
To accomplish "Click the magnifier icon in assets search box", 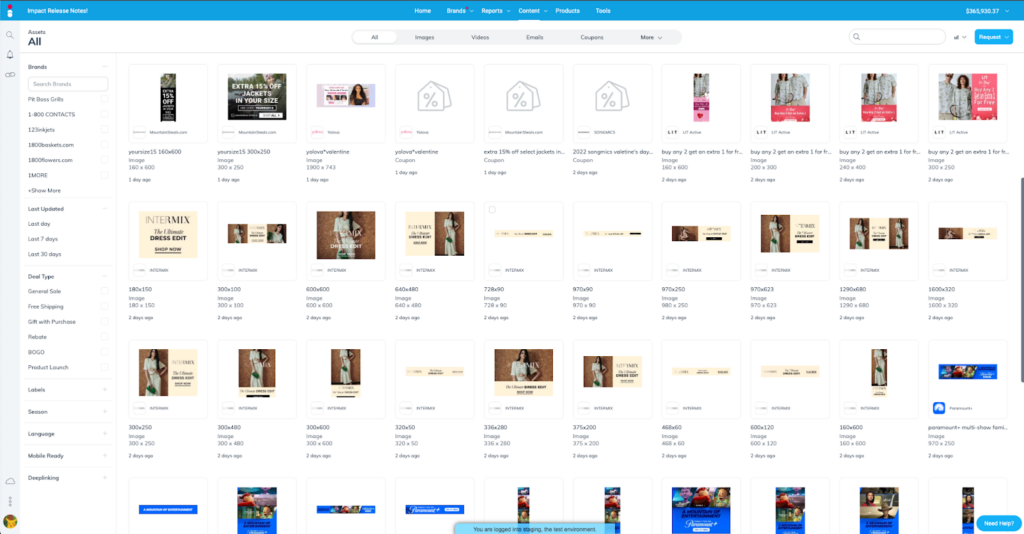I will click(858, 37).
